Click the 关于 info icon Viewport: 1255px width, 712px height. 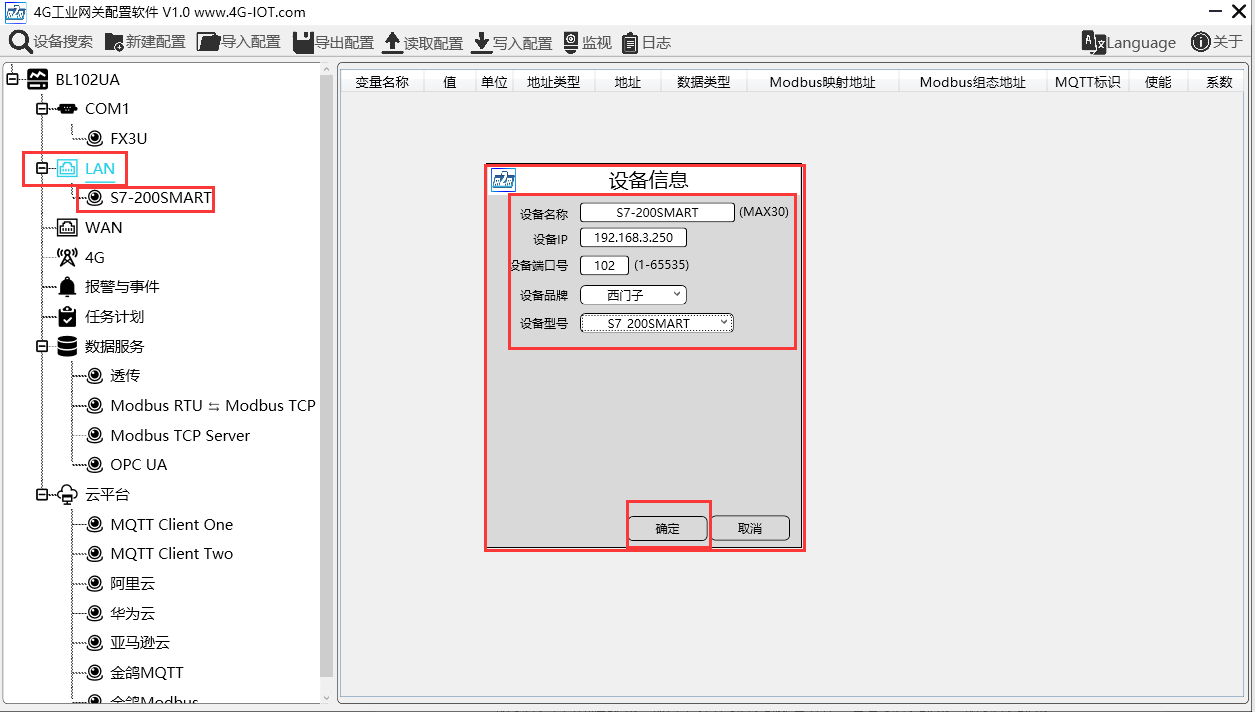tap(1201, 42)
